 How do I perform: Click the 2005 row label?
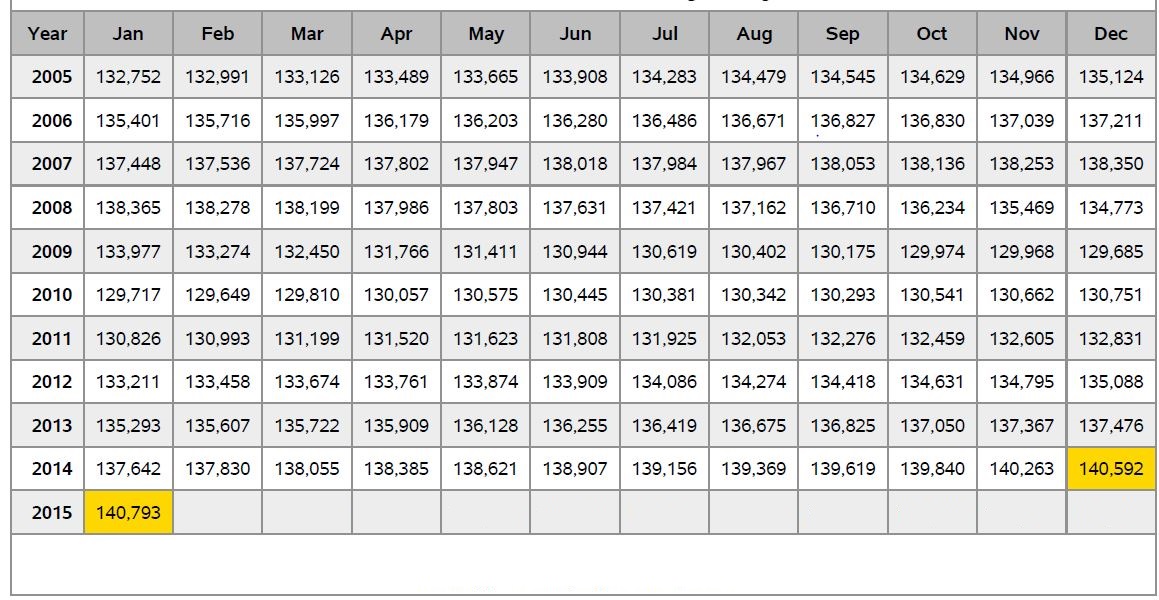(x=52, y=77)
